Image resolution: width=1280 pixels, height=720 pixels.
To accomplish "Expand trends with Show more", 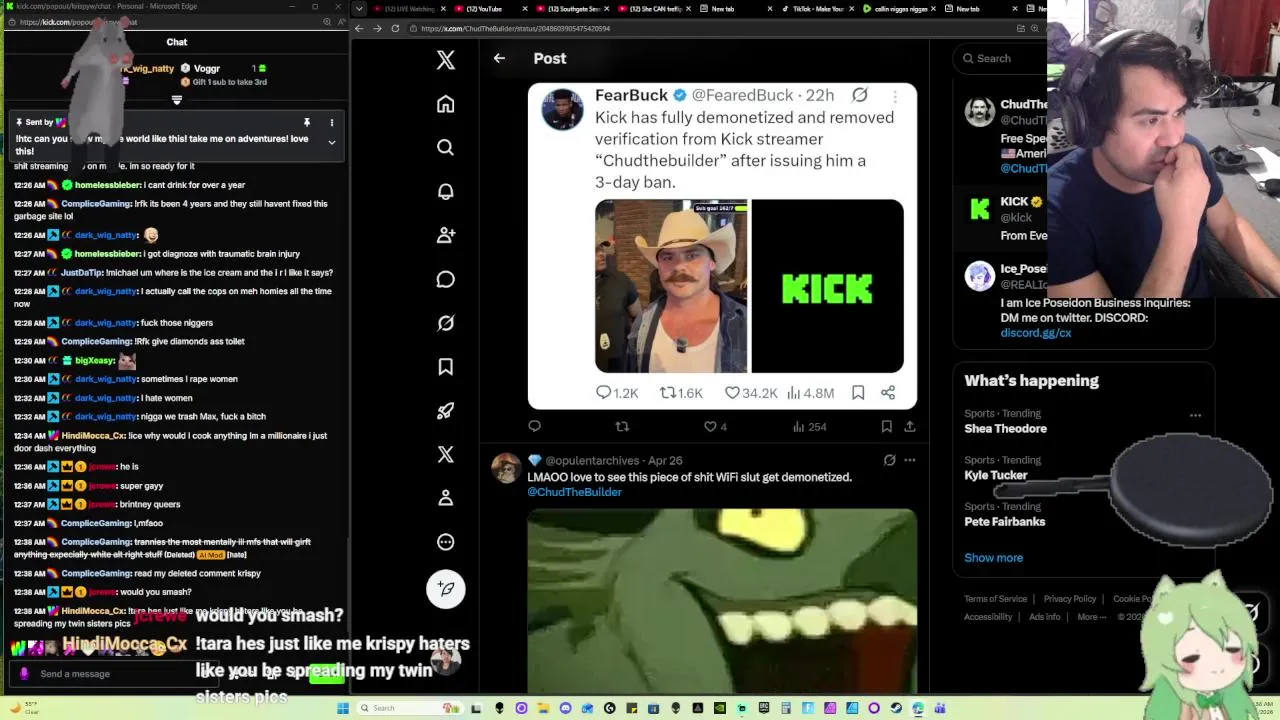I will point(993,558).
